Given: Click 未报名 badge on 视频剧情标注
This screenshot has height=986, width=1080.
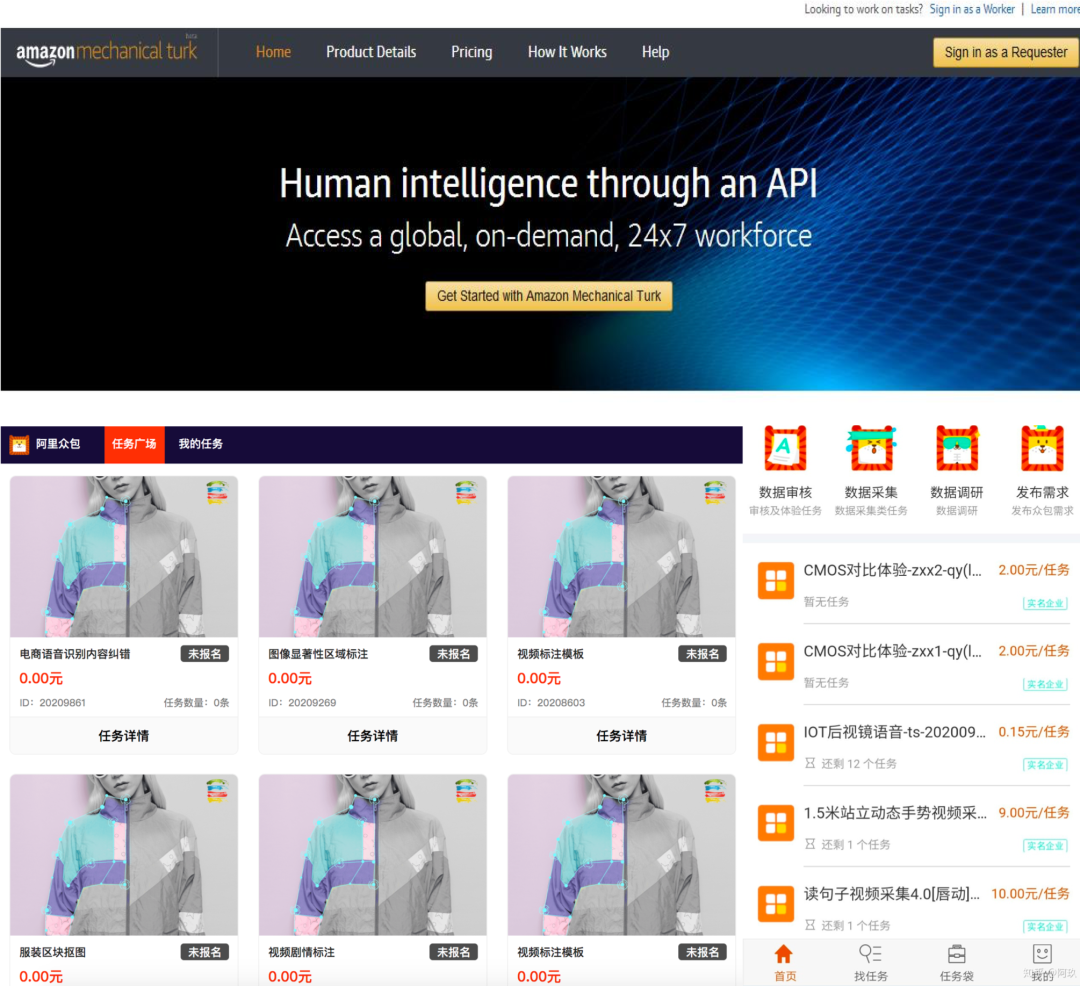Looking at the screenshot, I should tap(453, 952).
